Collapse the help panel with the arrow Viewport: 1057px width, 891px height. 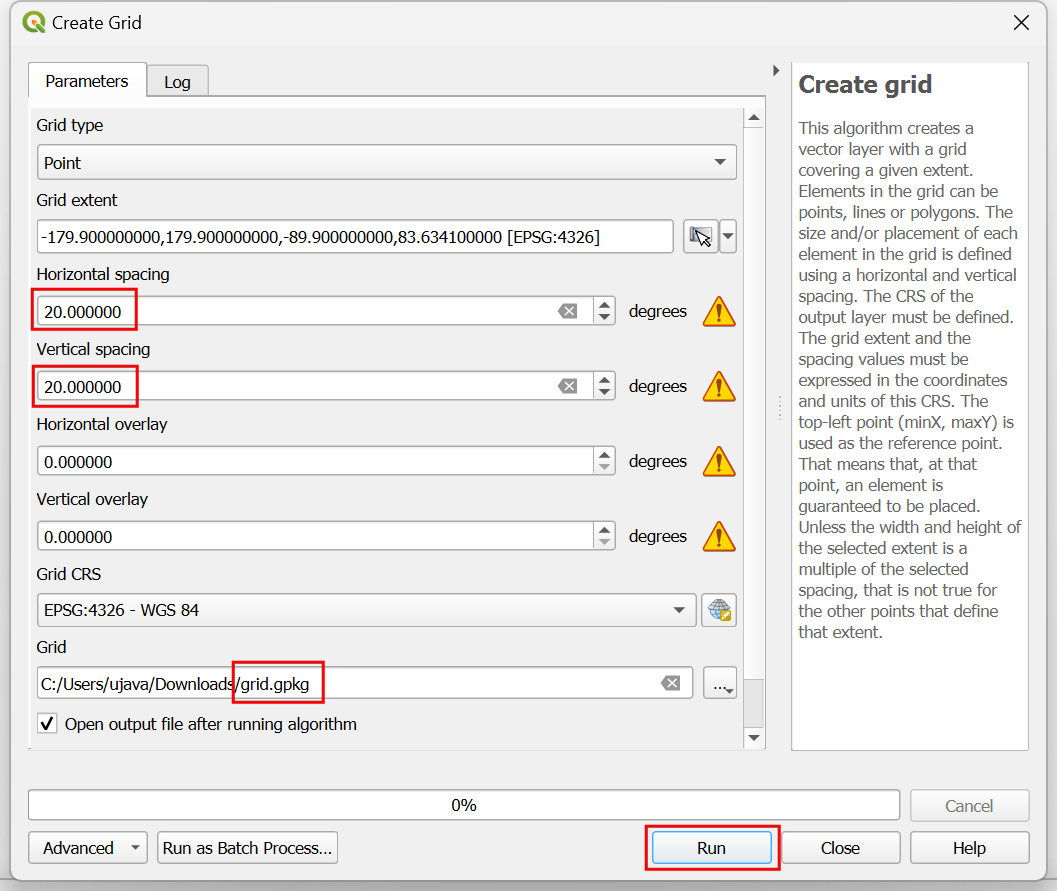[x=776, y=71]
